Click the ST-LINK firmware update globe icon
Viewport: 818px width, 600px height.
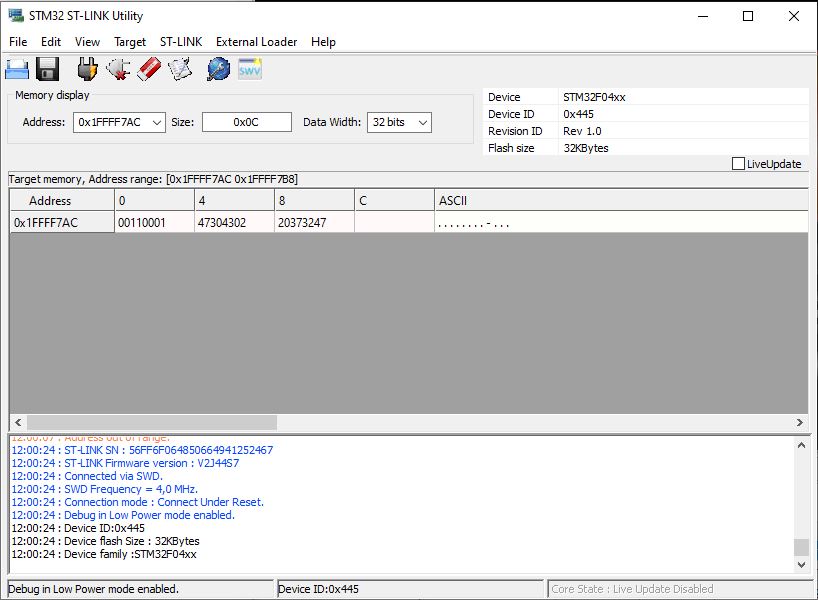(x=218, y=69)
